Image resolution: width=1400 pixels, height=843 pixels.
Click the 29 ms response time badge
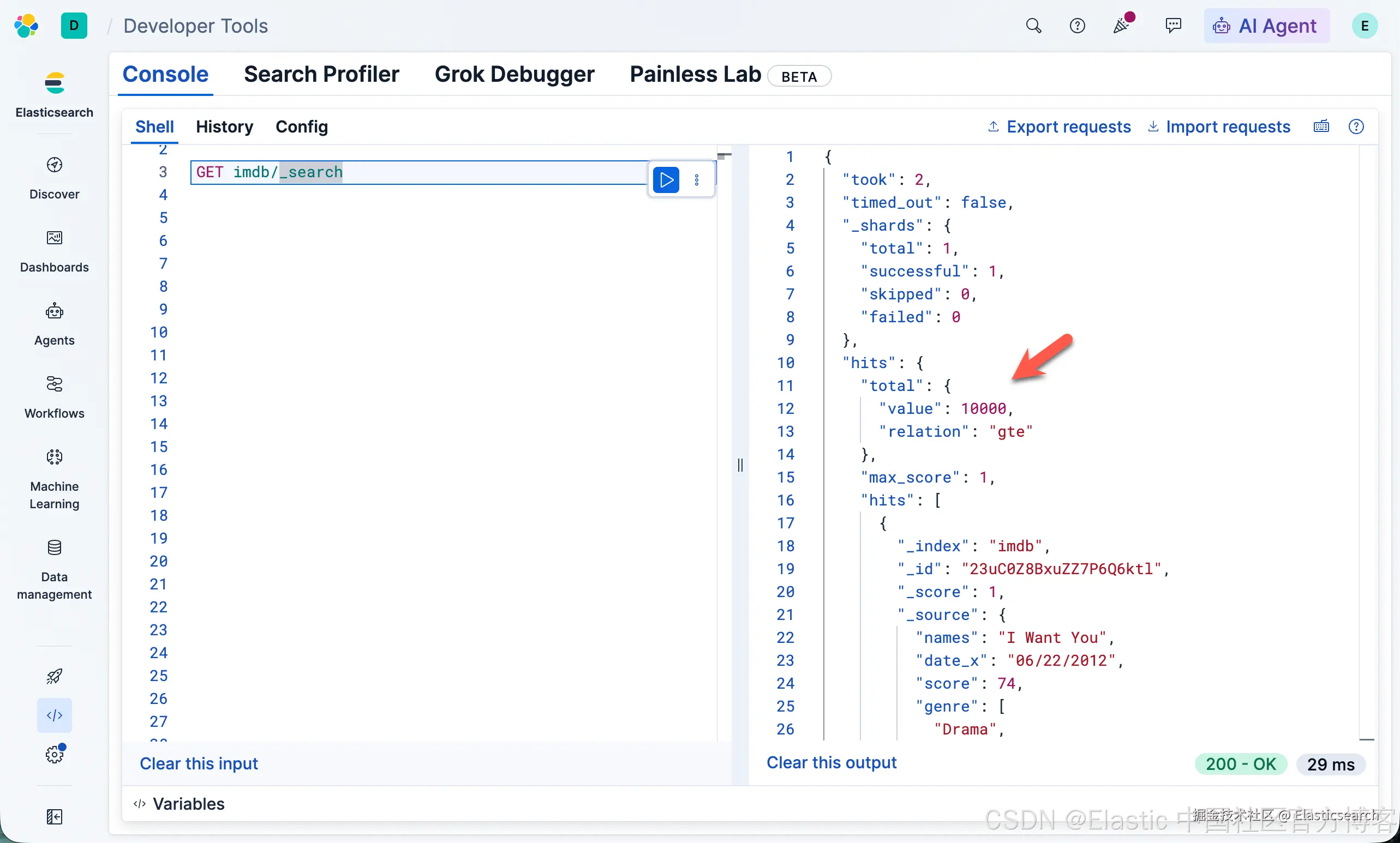[1331, 764]
